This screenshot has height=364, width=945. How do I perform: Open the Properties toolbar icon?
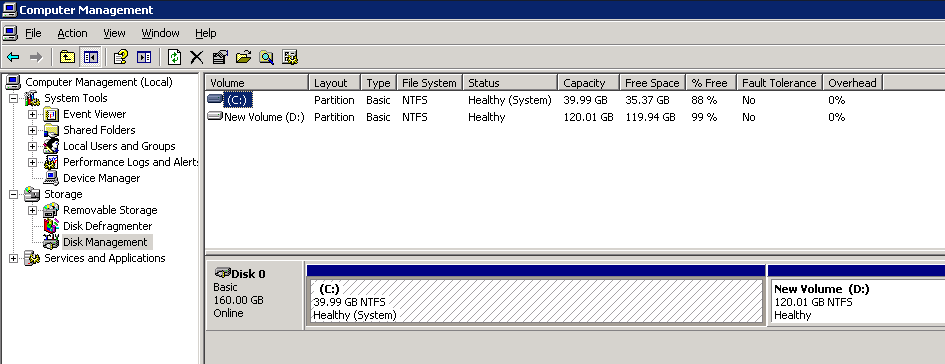[x=220, y=57]
